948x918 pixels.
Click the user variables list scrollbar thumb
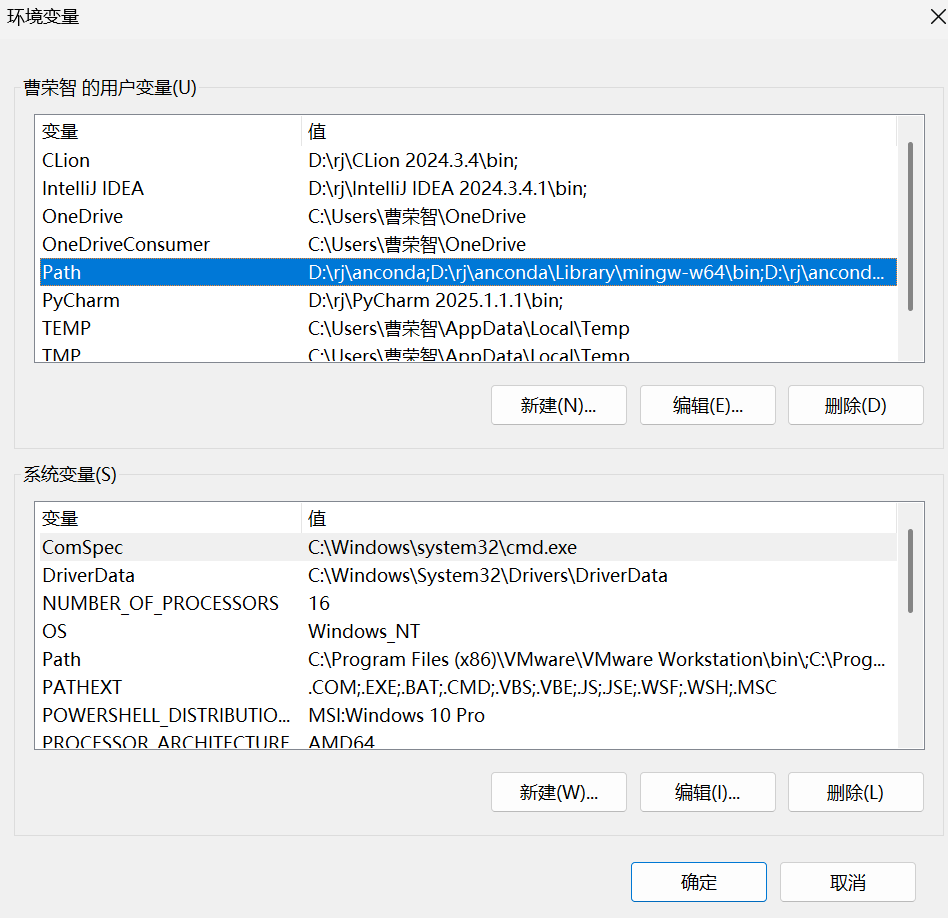(x=910, y=227)
